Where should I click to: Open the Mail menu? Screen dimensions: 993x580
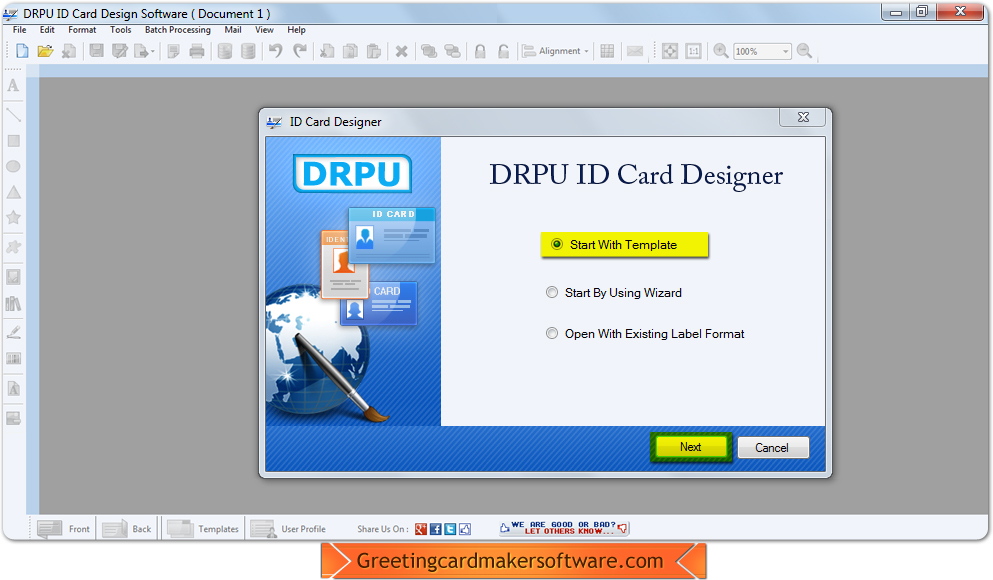pyautogui.click(x=232, y=30)
